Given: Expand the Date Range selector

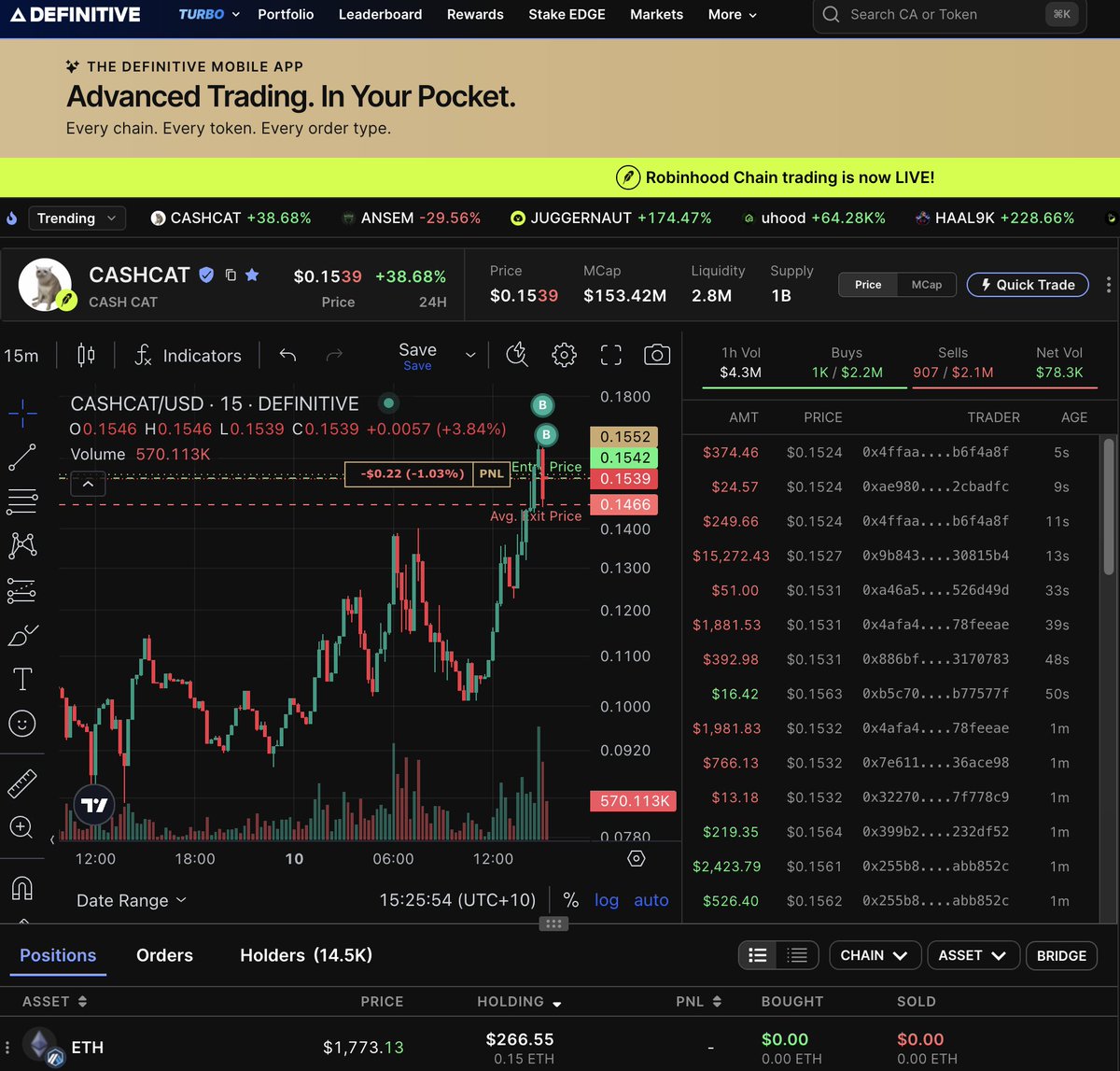Looking at the screenshot, I should click(x=132, y=900).
